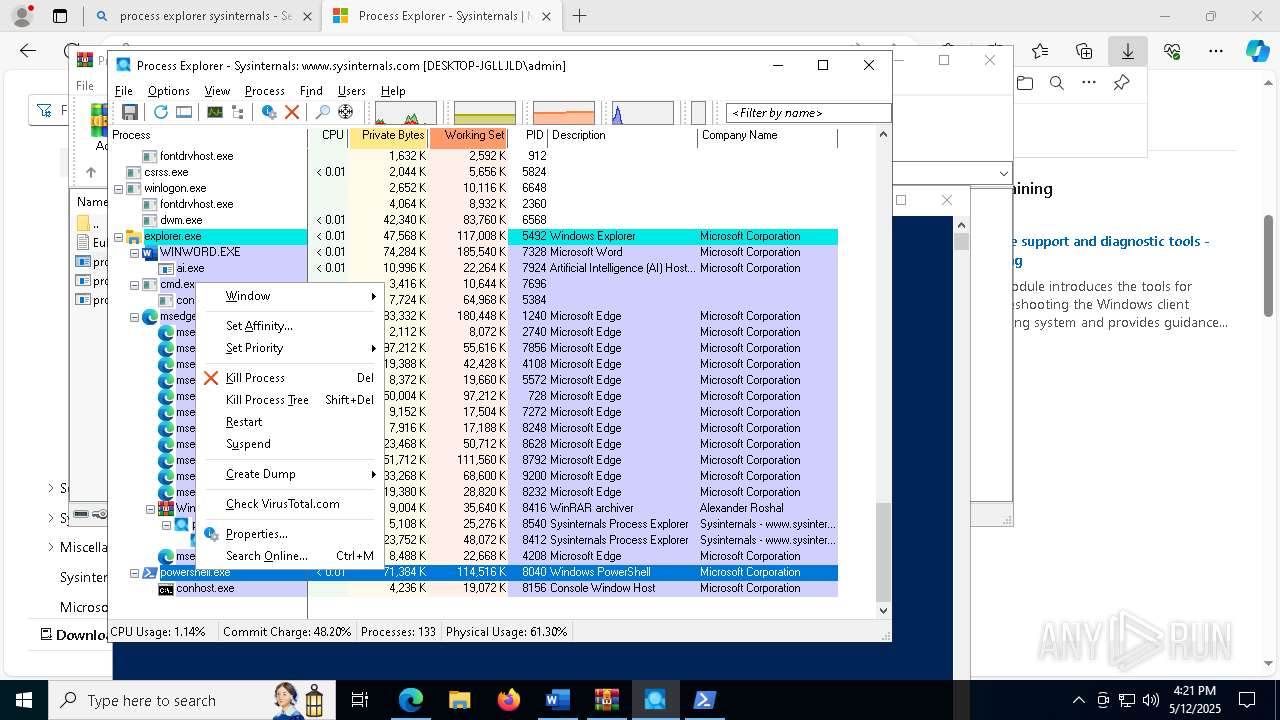
Task: Click the Properties gear toolbar icon
Action: [269, 112]
